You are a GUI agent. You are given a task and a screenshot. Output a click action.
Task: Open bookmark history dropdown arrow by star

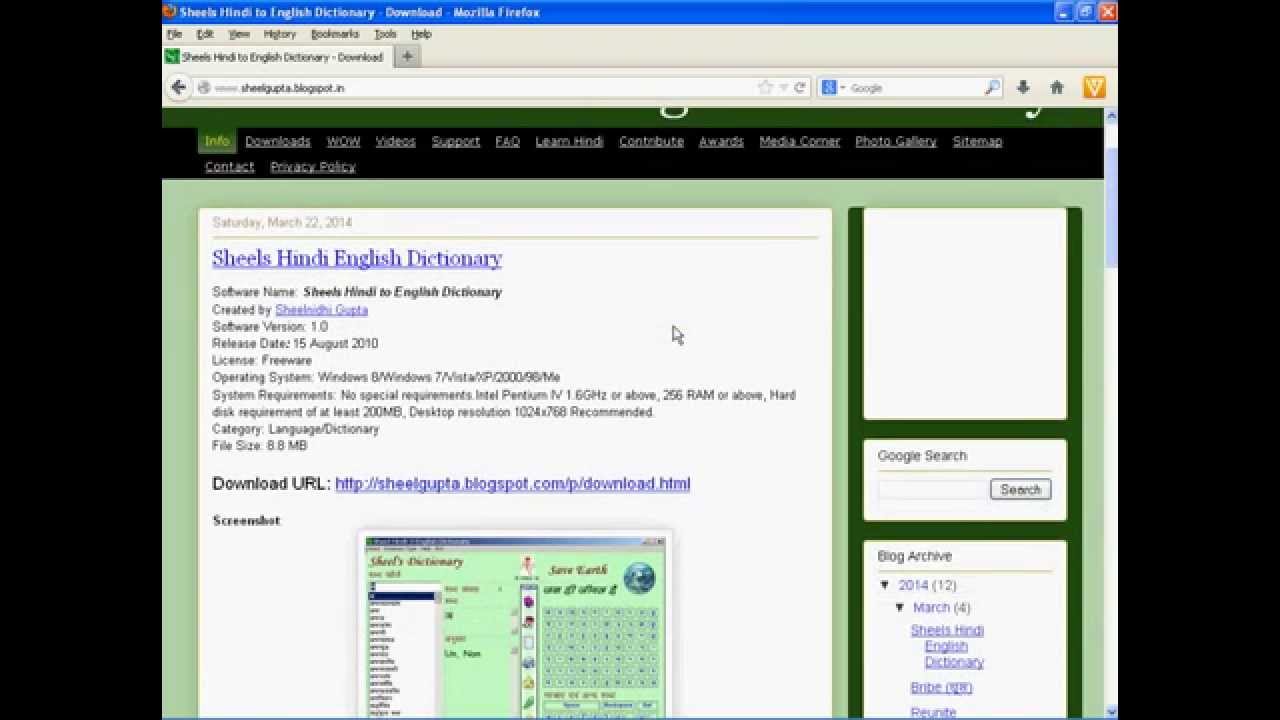[784, 87]
